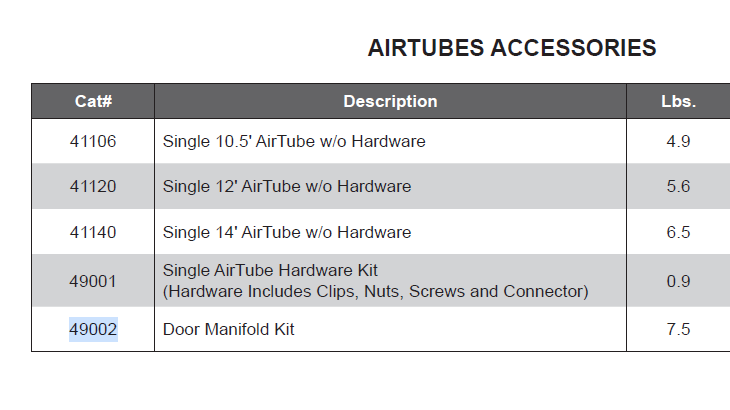Click Single 14' AirTube w/o Hardware description

[287, 233]
